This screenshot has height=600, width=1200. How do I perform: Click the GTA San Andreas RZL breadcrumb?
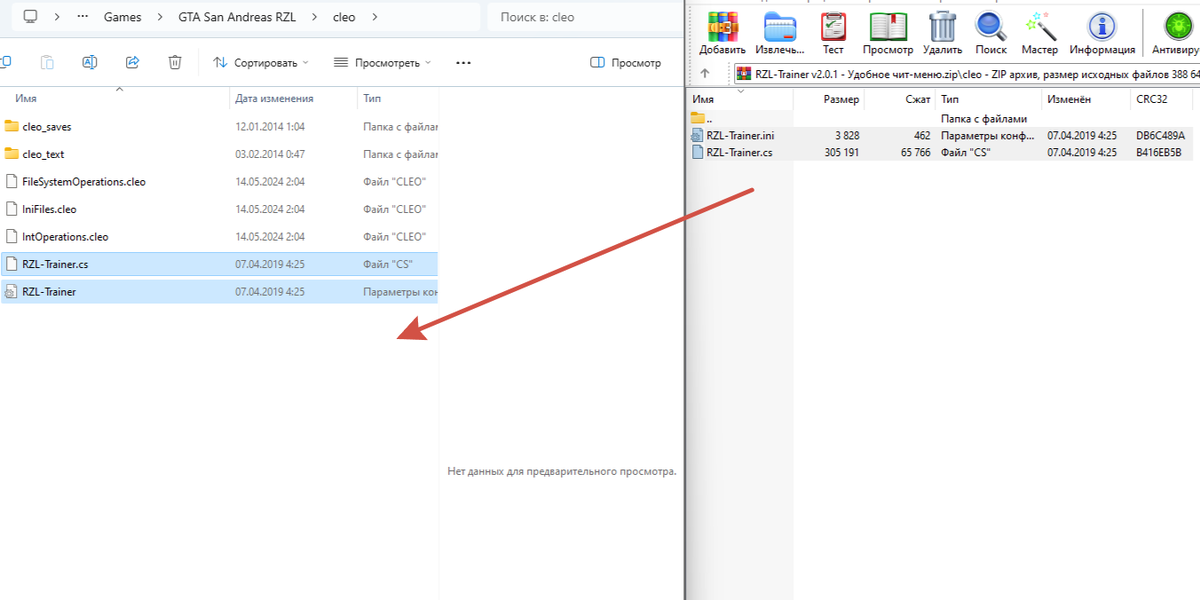(x=237, y=17)
